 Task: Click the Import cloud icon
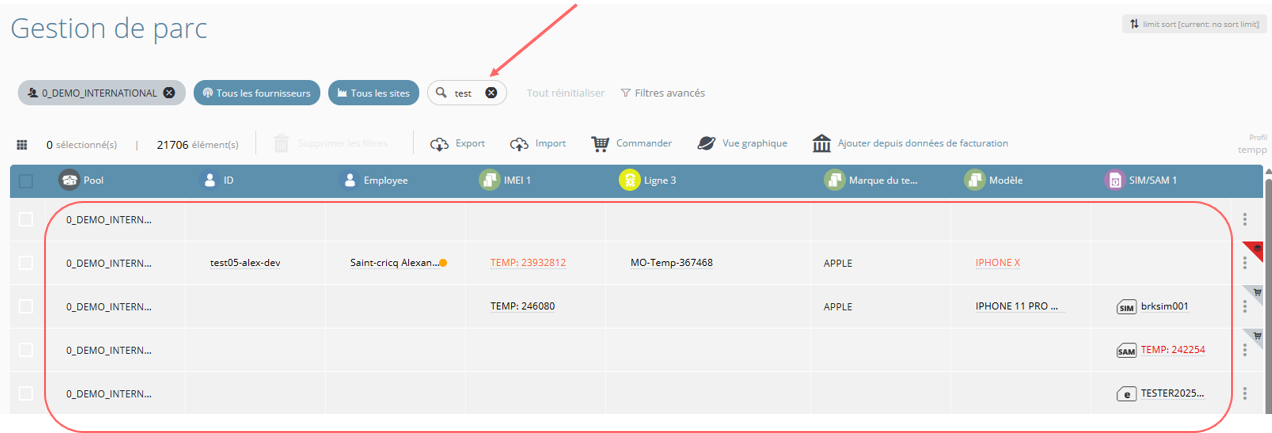[519, 144]
